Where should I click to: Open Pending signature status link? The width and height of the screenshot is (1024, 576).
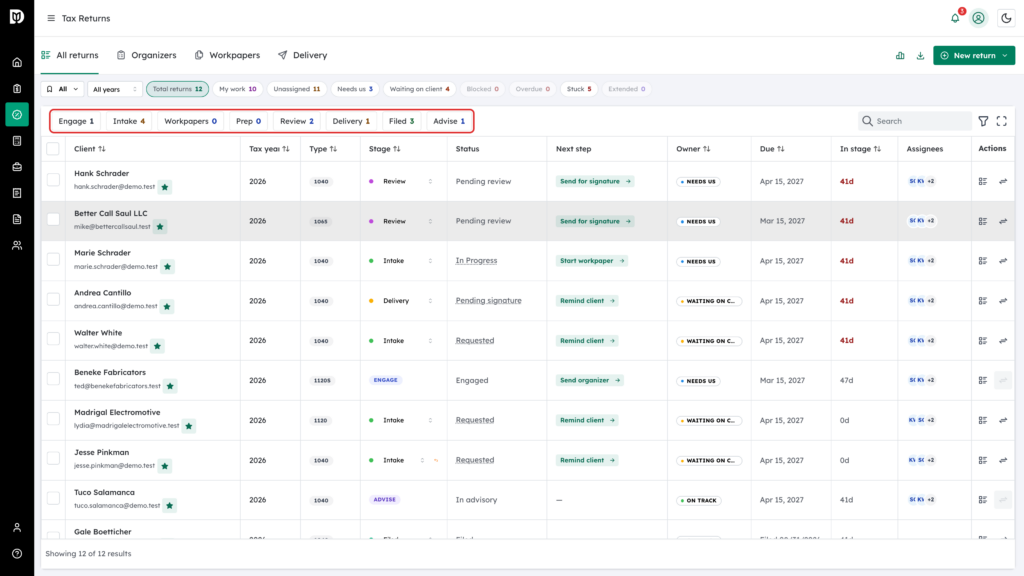pos(488,300)
